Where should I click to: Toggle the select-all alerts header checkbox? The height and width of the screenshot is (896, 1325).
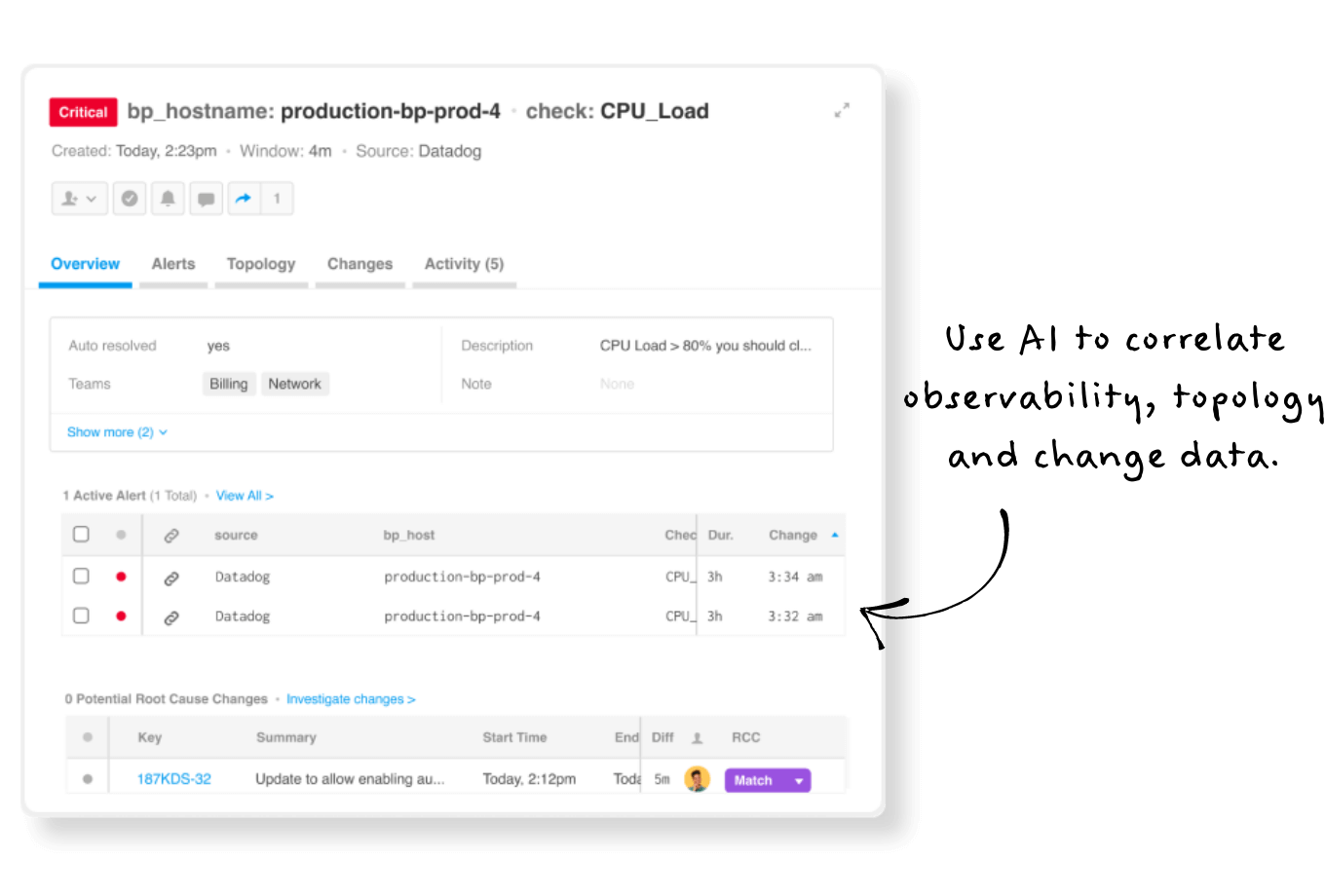(81, 534)
